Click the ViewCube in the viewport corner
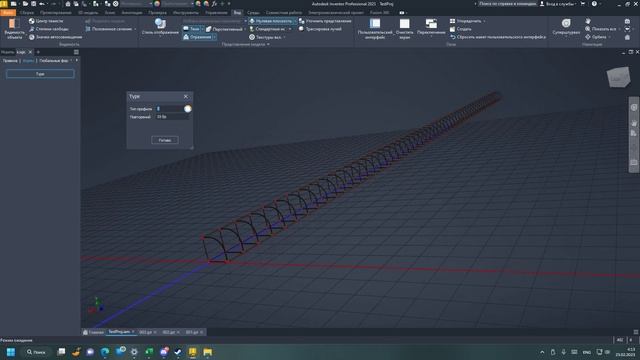Screen dimensions: 640x360 (x=618, y=77)
